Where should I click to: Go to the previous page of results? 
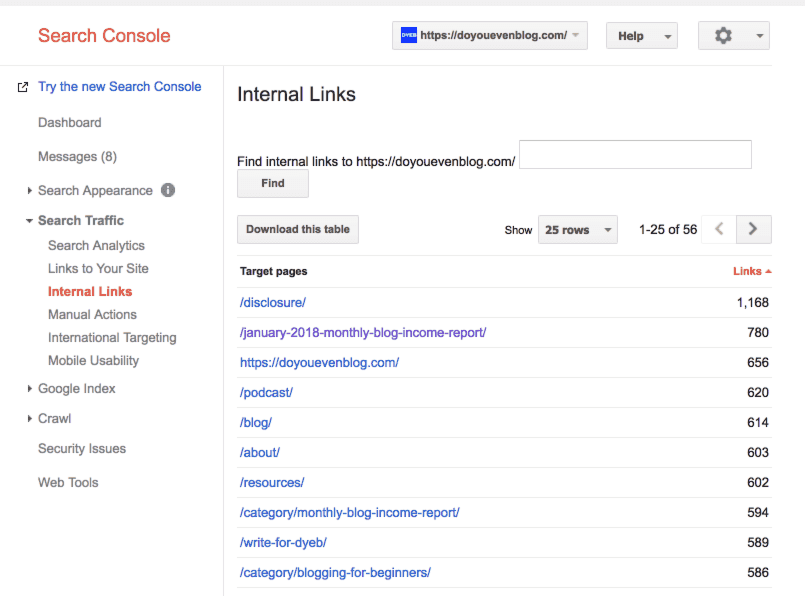click(x=719, y=229)
